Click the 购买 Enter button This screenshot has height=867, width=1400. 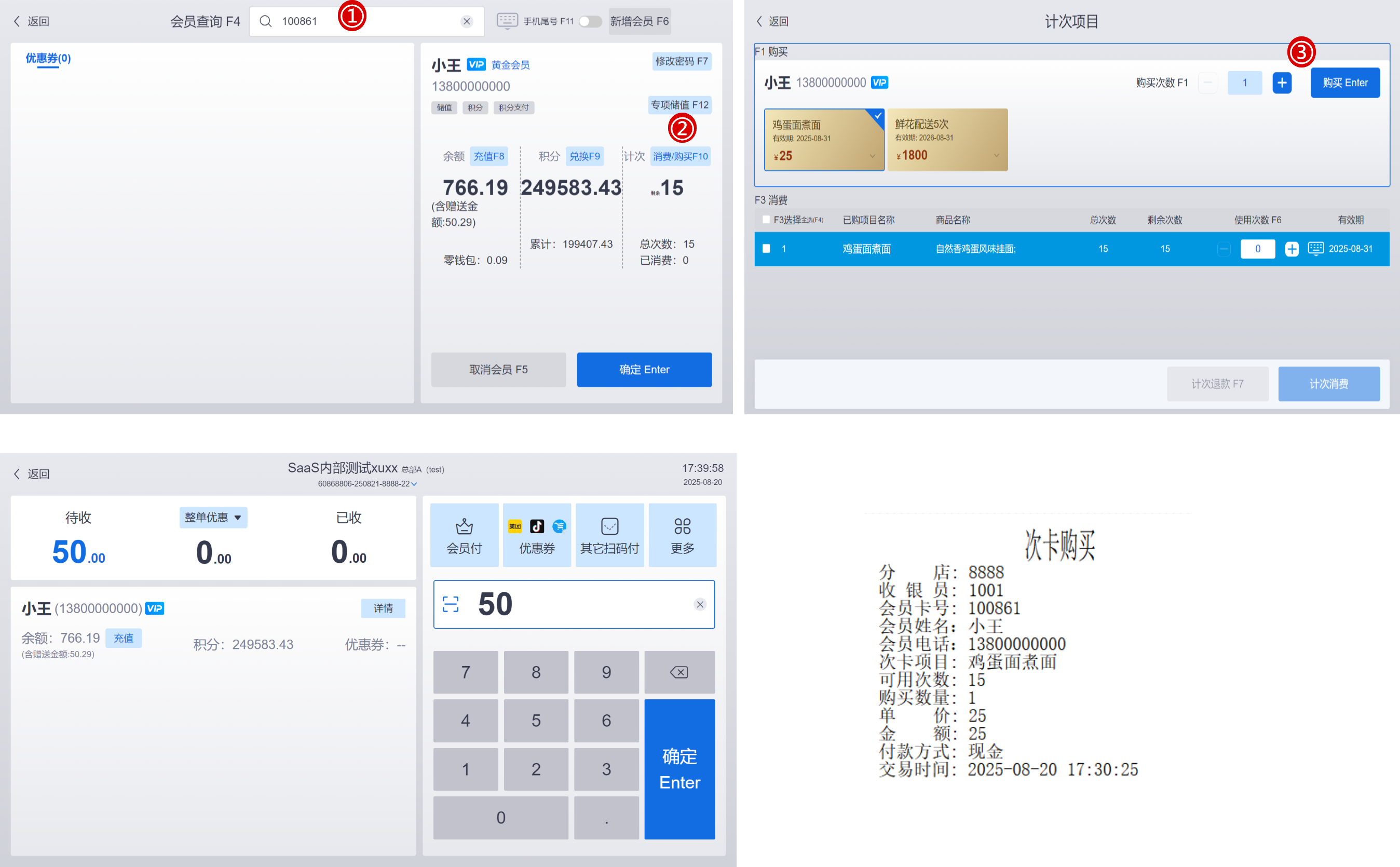pyautogui.click(x=1345, y=83)
